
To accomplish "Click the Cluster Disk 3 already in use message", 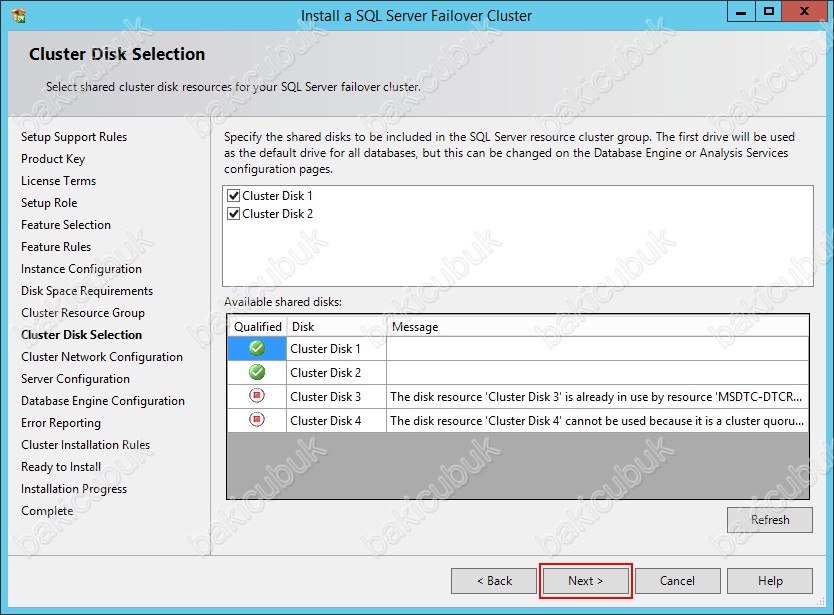I will tap(596, 397).
